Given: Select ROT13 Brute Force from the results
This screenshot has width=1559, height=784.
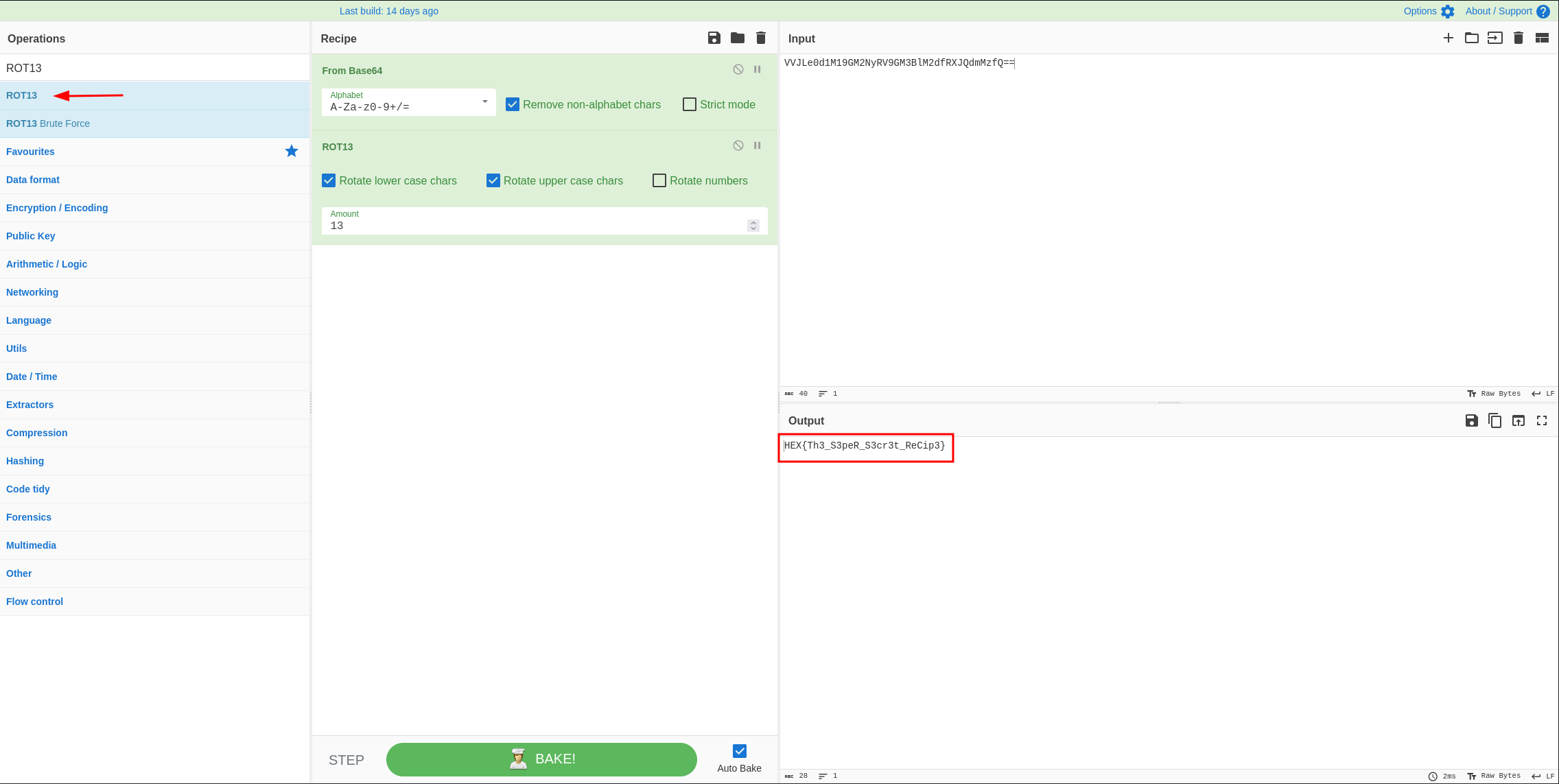Looking at the screenshot, I should [x=48, y=123].
